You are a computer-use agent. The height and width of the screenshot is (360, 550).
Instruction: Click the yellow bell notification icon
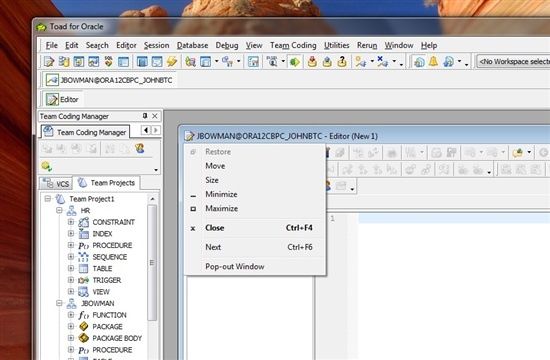pos(434,62)
